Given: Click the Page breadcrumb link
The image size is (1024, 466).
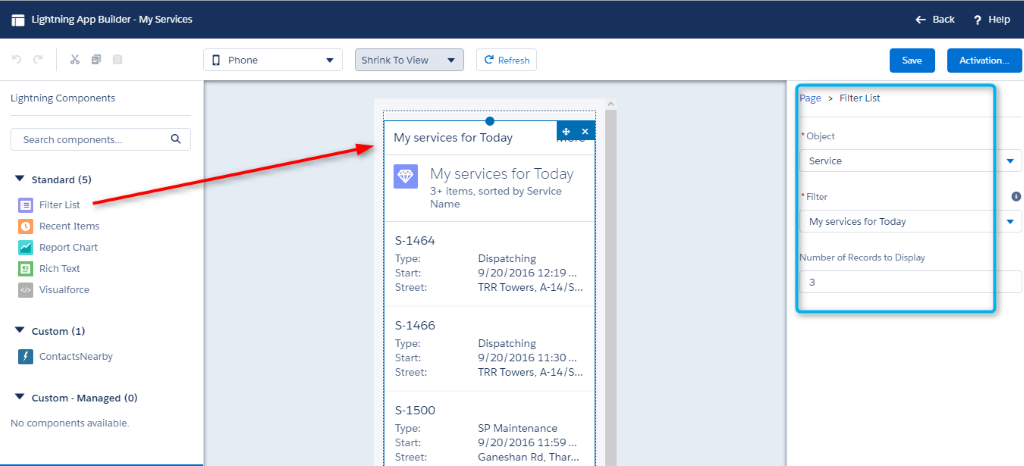Looking at the screenshot, I should tap(810, 98).
